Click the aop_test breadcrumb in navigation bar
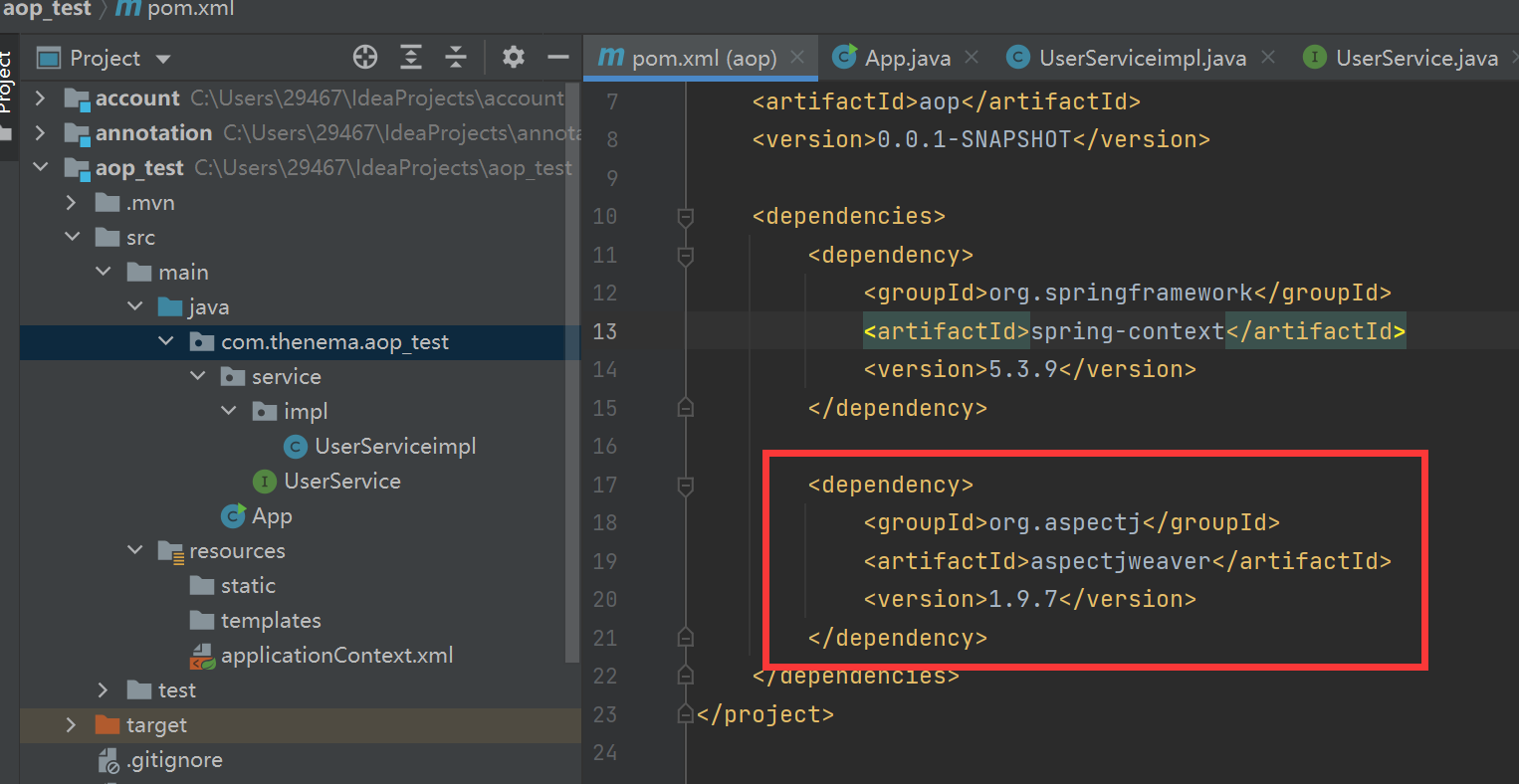The image size is (1519, 784). (x=47, y=10)
